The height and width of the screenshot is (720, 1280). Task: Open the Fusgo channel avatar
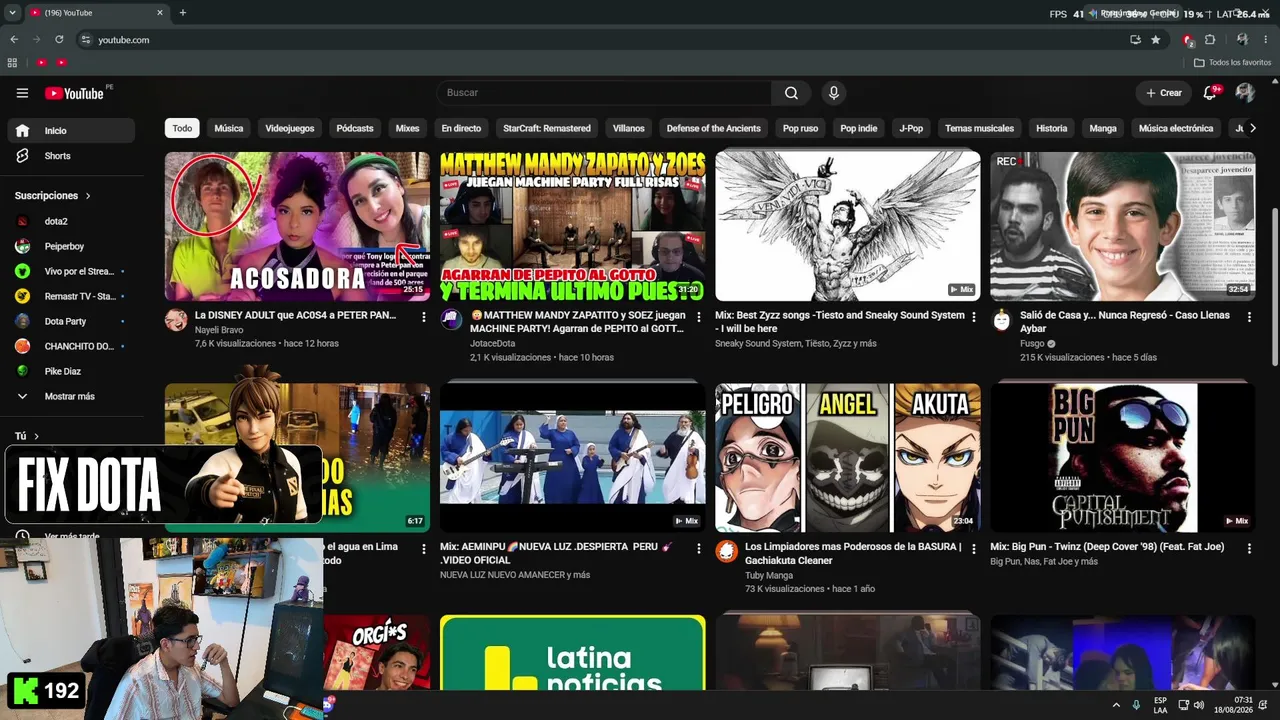coord(1001,320)
